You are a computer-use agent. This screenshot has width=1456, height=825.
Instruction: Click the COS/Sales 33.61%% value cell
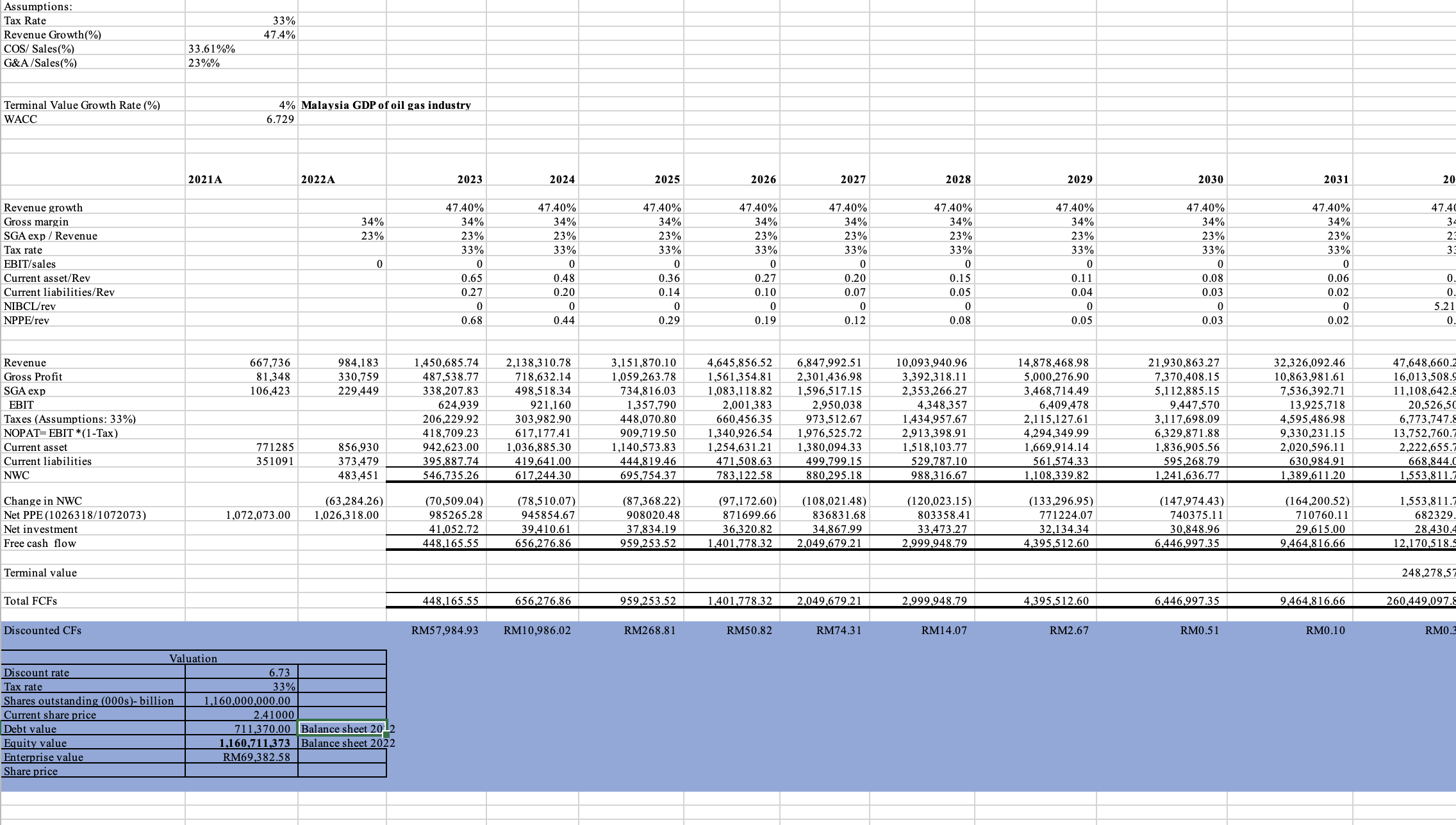click(x=211, y=49)
